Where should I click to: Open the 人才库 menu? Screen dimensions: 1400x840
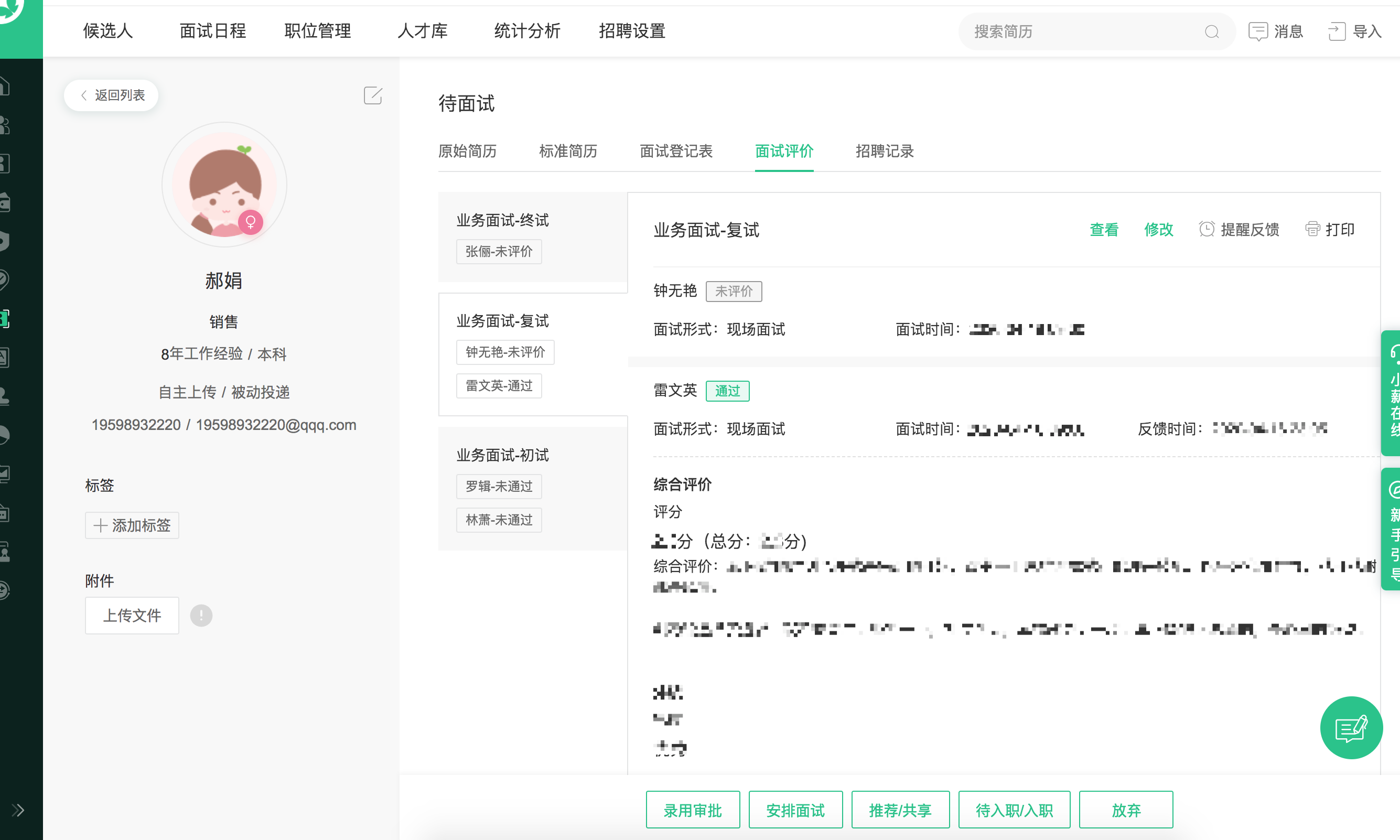pos(422,30)
